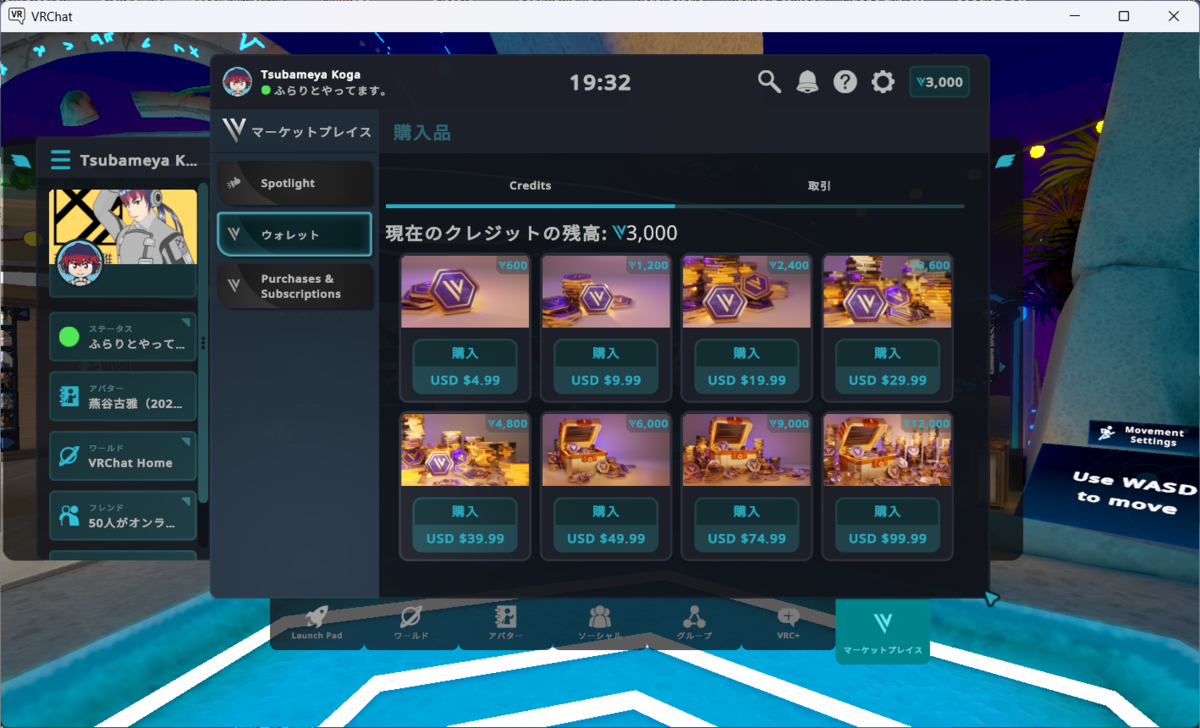Click the left panel vertical scrollbar
Viewport: 1200px width, 728px height.
[203, 344]
